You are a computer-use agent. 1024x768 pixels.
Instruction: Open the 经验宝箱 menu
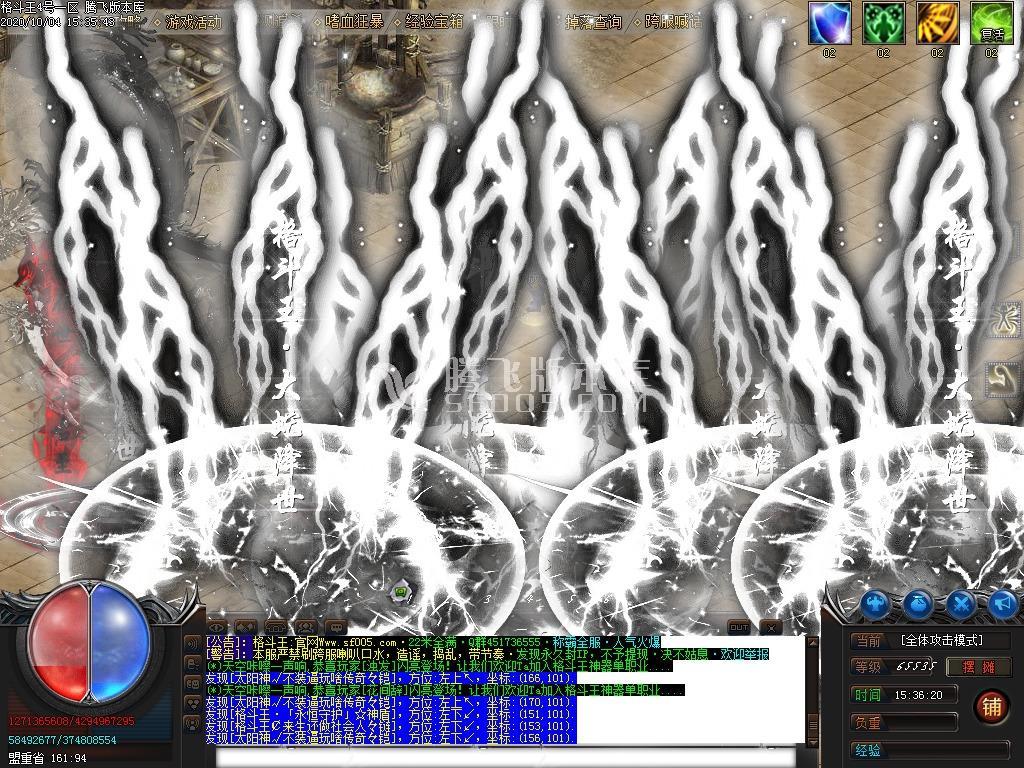point(434,22)
